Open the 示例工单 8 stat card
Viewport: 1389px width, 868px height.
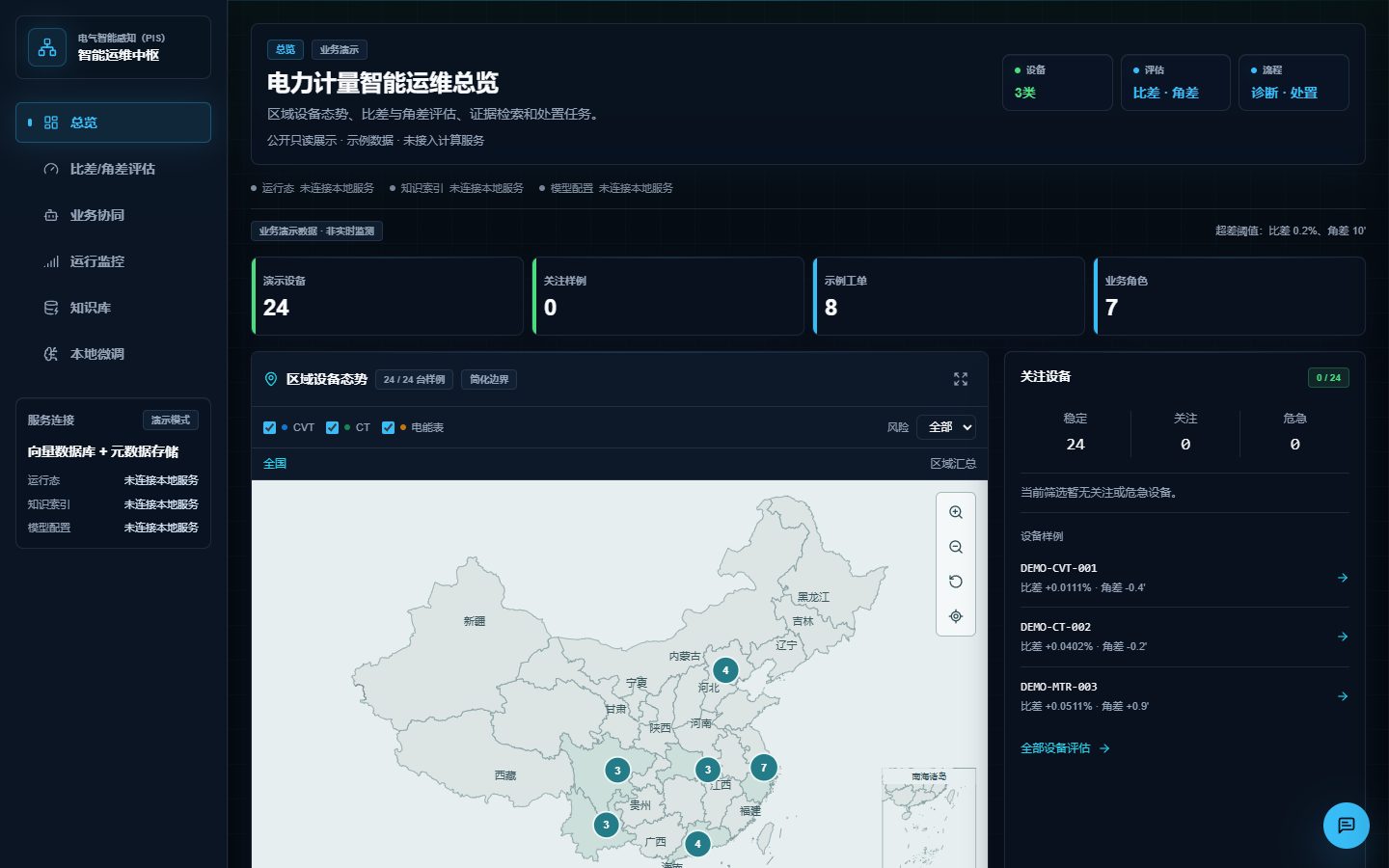click(x=949, y=296)
